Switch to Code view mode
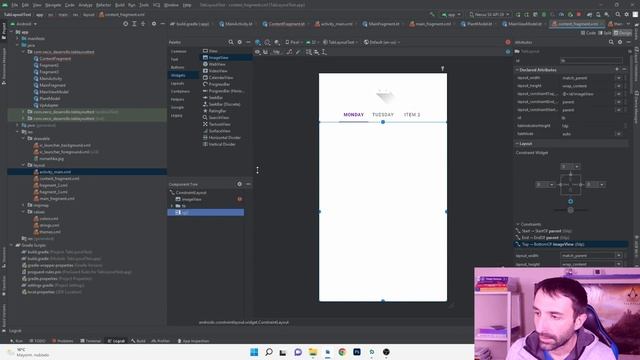 point(588,33)
